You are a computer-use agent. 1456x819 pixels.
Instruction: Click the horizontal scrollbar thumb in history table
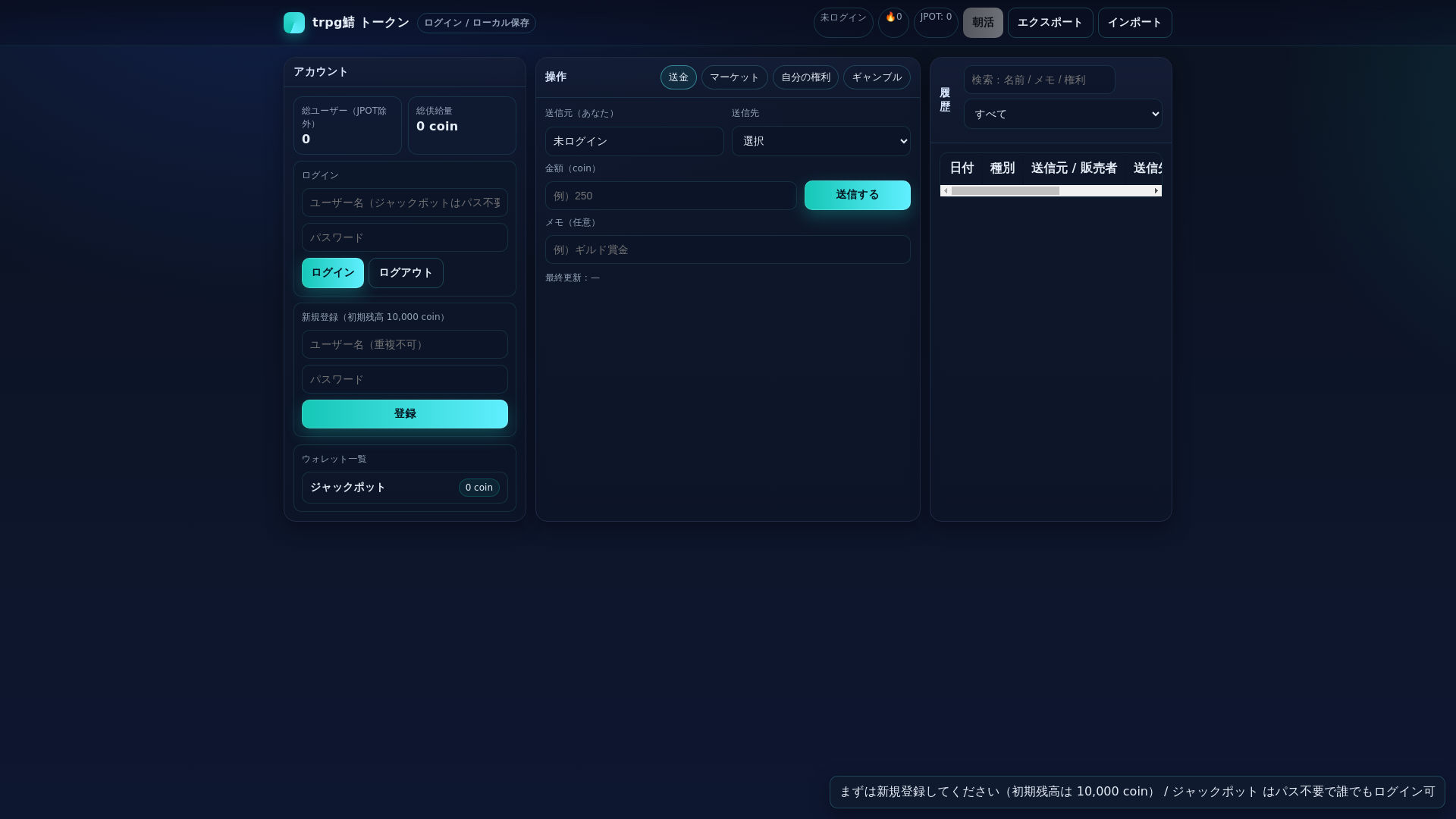(x=1006, y=191)
